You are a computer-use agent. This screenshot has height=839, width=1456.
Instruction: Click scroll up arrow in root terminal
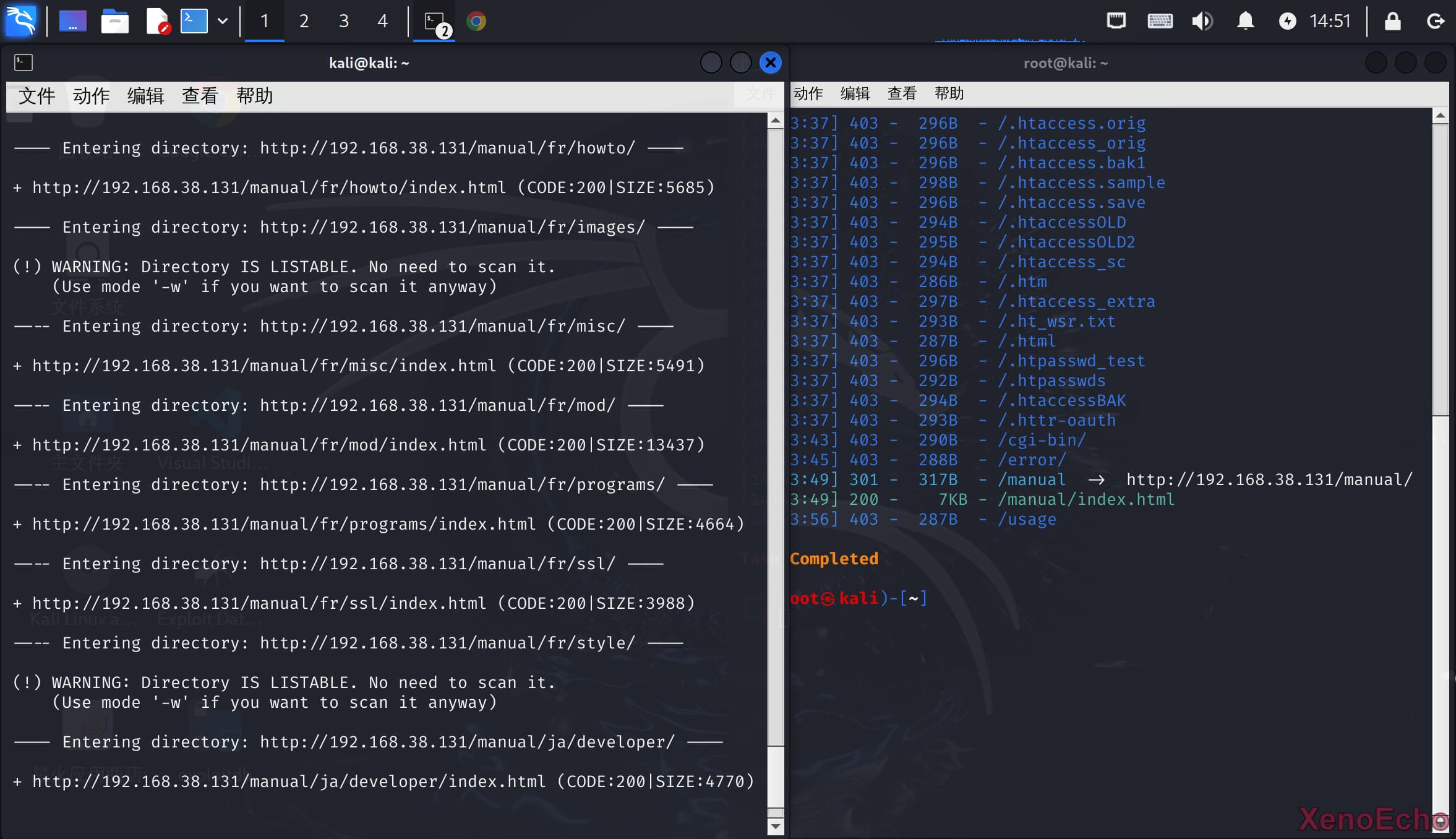coord(1440,116)
